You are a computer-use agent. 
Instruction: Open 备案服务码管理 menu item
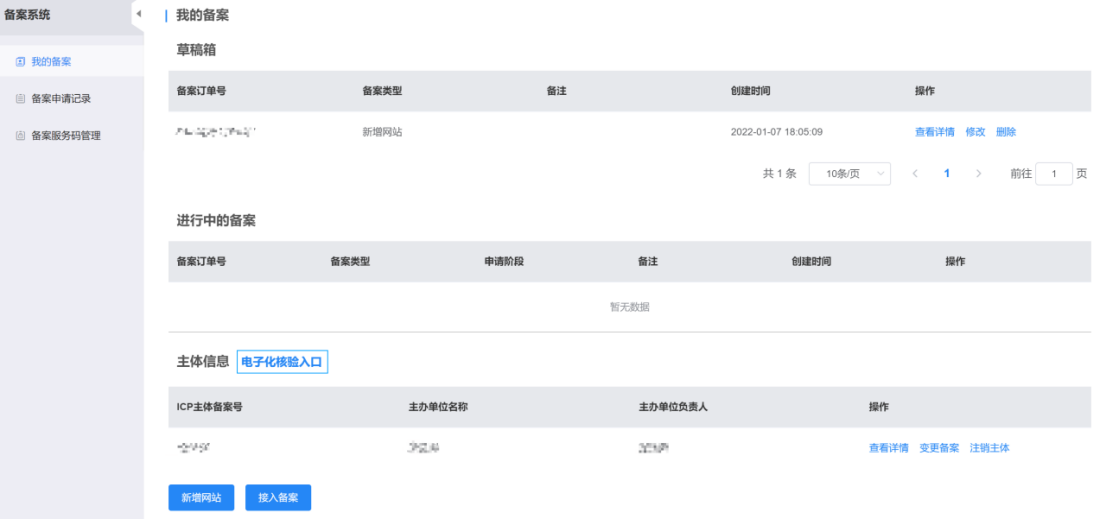(x=66, y=136)
